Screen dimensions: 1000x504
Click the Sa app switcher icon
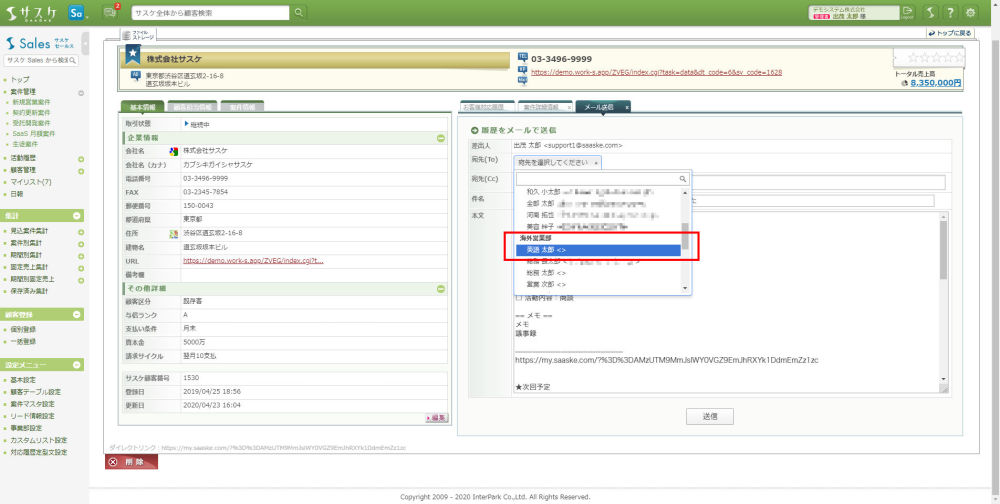pyautogui.click(x=76, y=13)
